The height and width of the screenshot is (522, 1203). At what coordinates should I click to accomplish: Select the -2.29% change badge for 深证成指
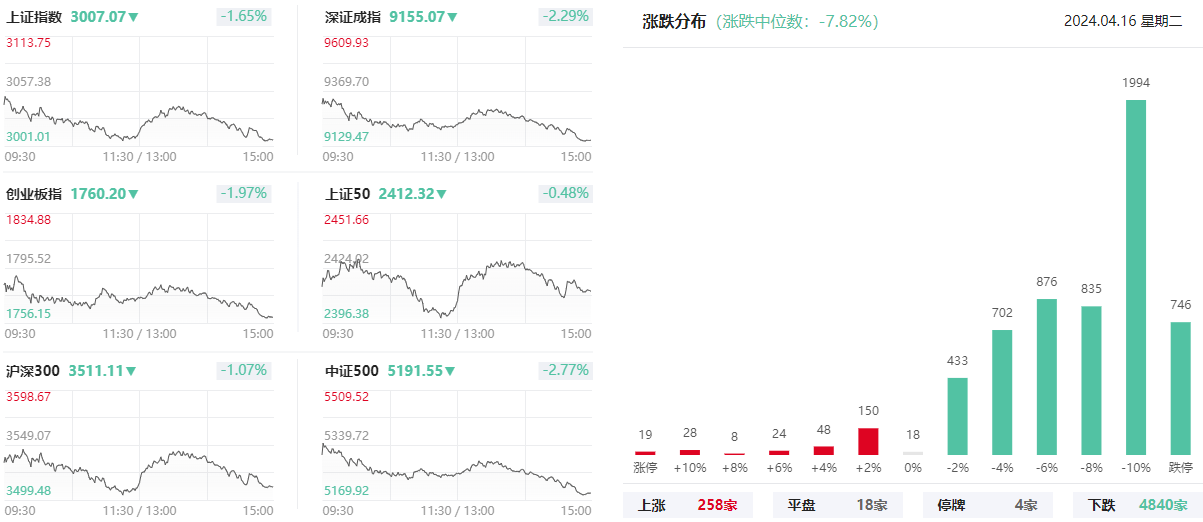(x=565, y=17)
